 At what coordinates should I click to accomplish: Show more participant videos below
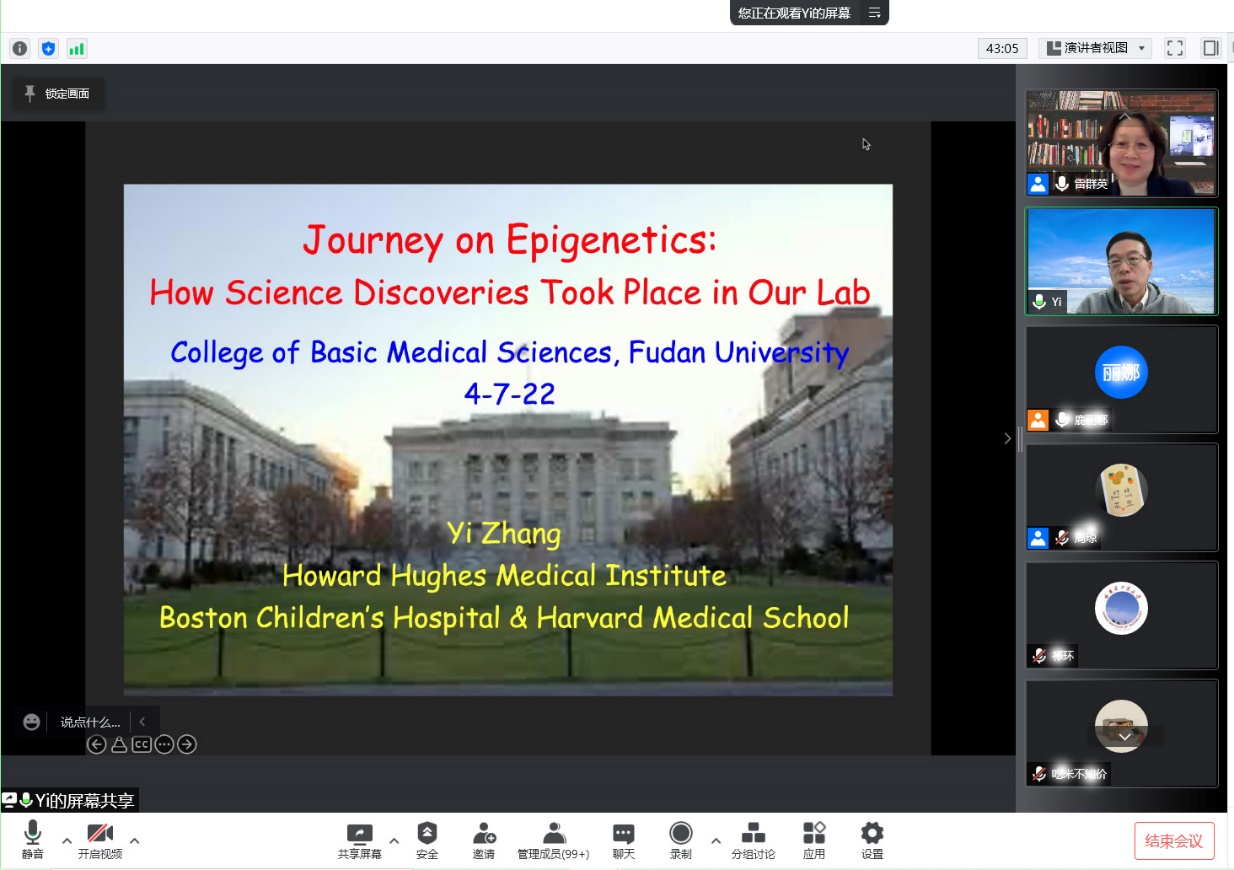[x=1125, y=736]
